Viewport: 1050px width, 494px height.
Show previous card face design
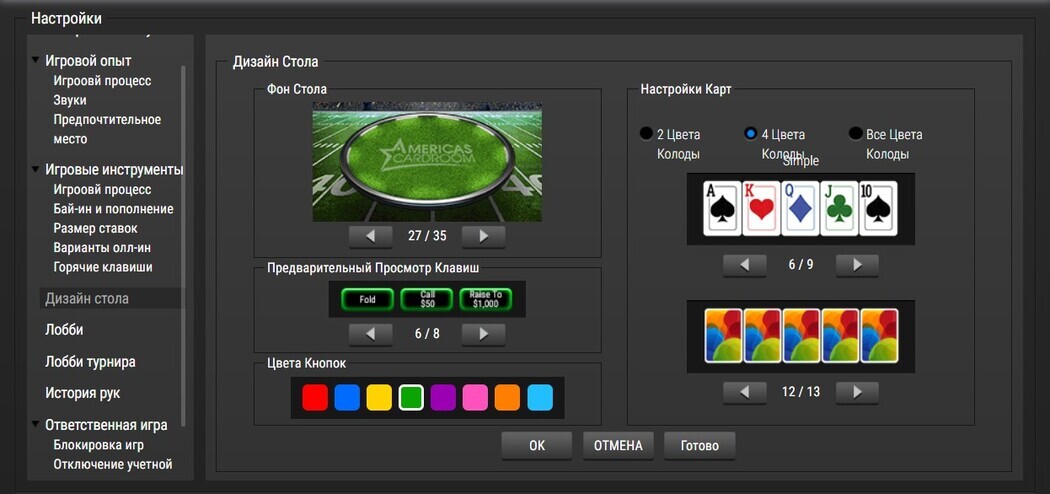click(x=744, y=265)
